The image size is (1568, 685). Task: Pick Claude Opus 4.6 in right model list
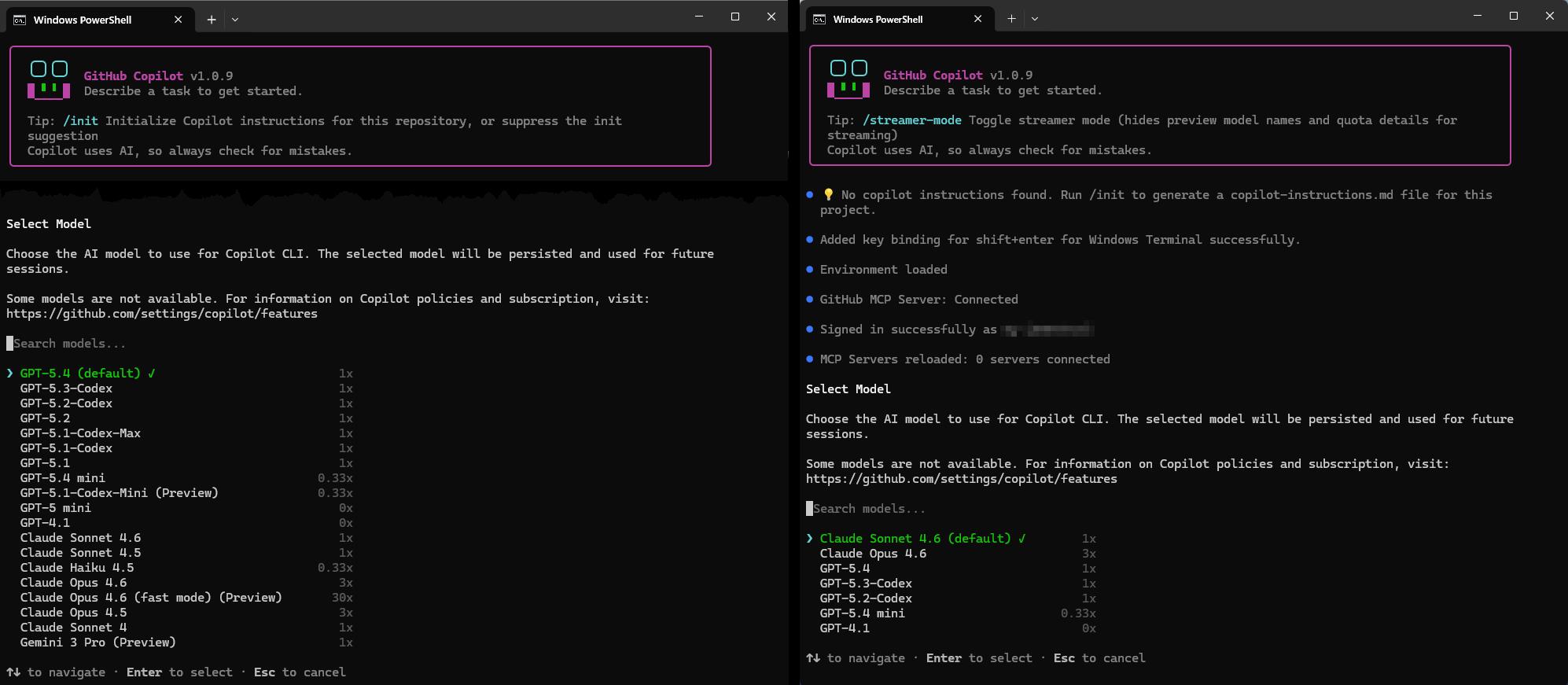(873, 554)
